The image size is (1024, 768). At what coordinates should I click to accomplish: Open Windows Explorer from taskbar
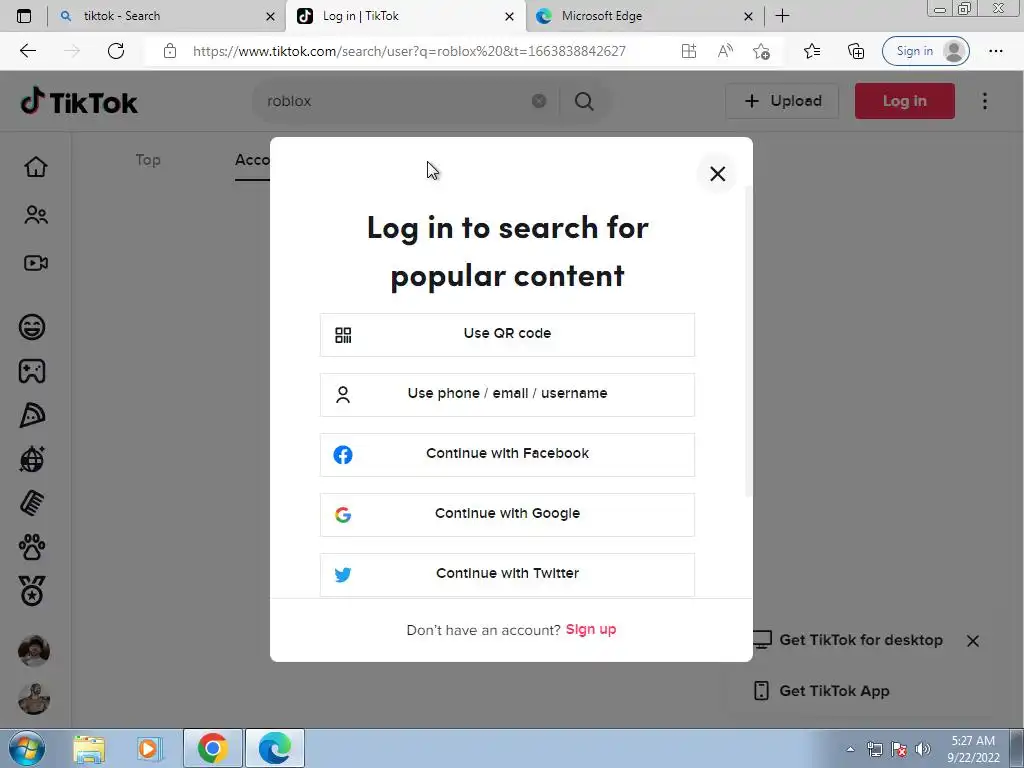[89, 748]
